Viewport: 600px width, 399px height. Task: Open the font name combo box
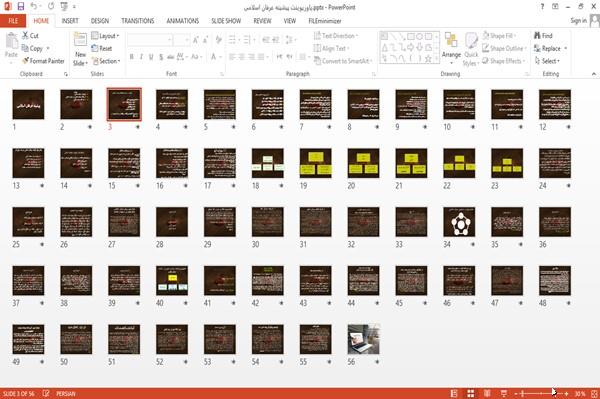tap(149, 40)
